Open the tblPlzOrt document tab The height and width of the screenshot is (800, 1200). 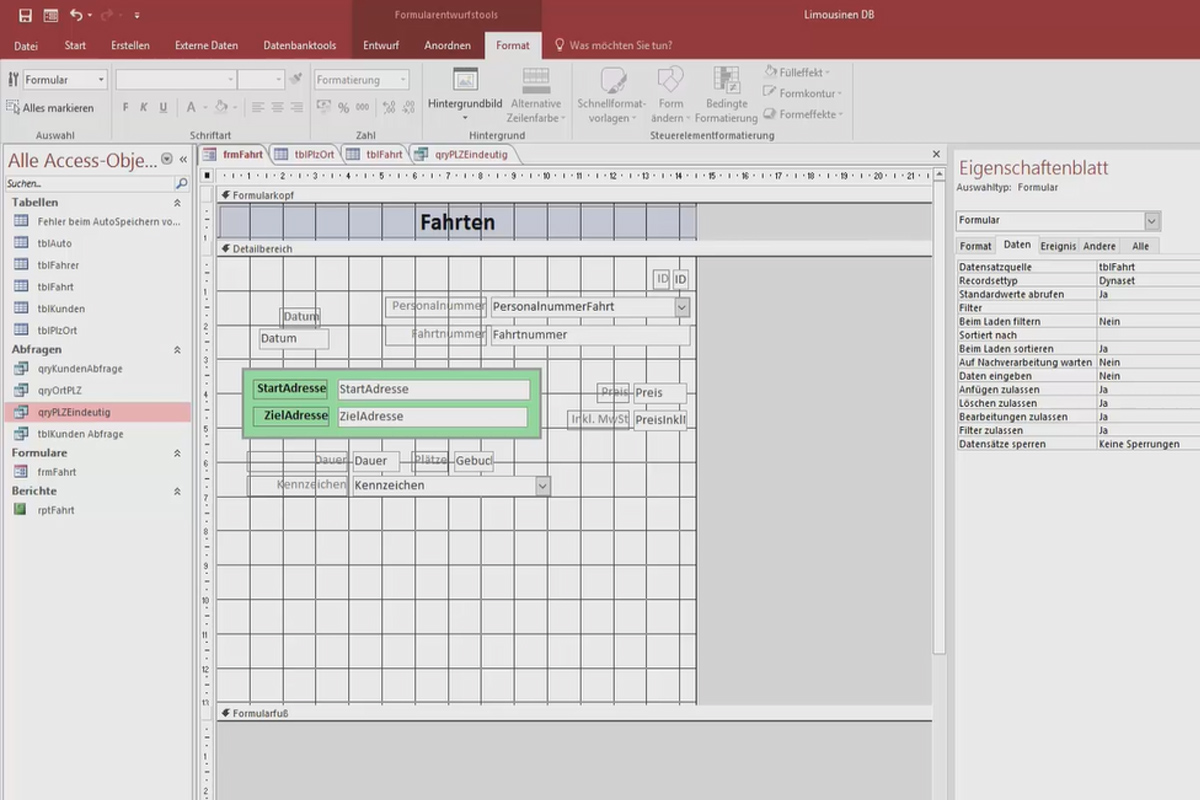[305, 154]
